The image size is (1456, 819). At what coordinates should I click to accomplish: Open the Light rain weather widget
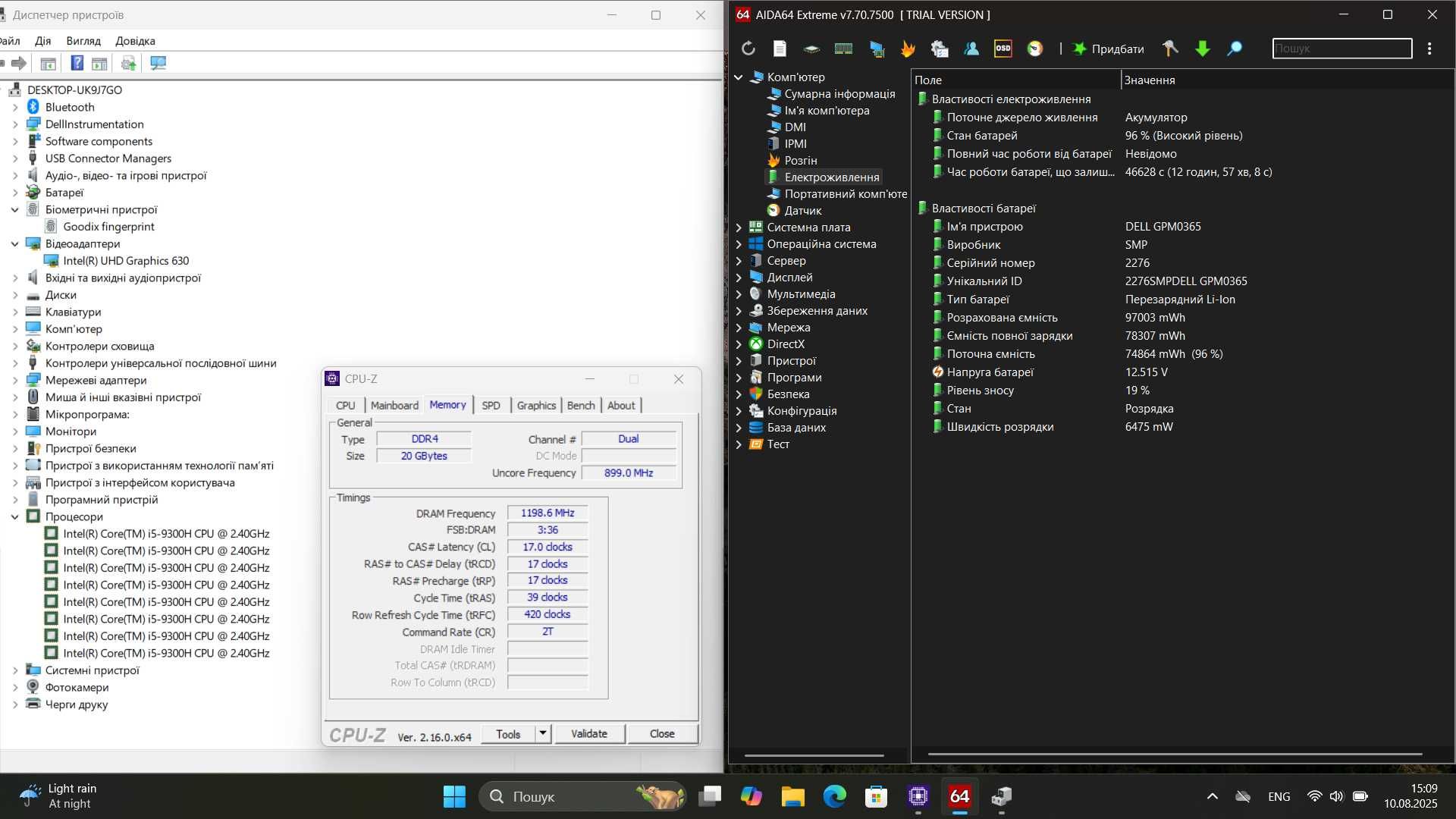[x=58, y=796]
